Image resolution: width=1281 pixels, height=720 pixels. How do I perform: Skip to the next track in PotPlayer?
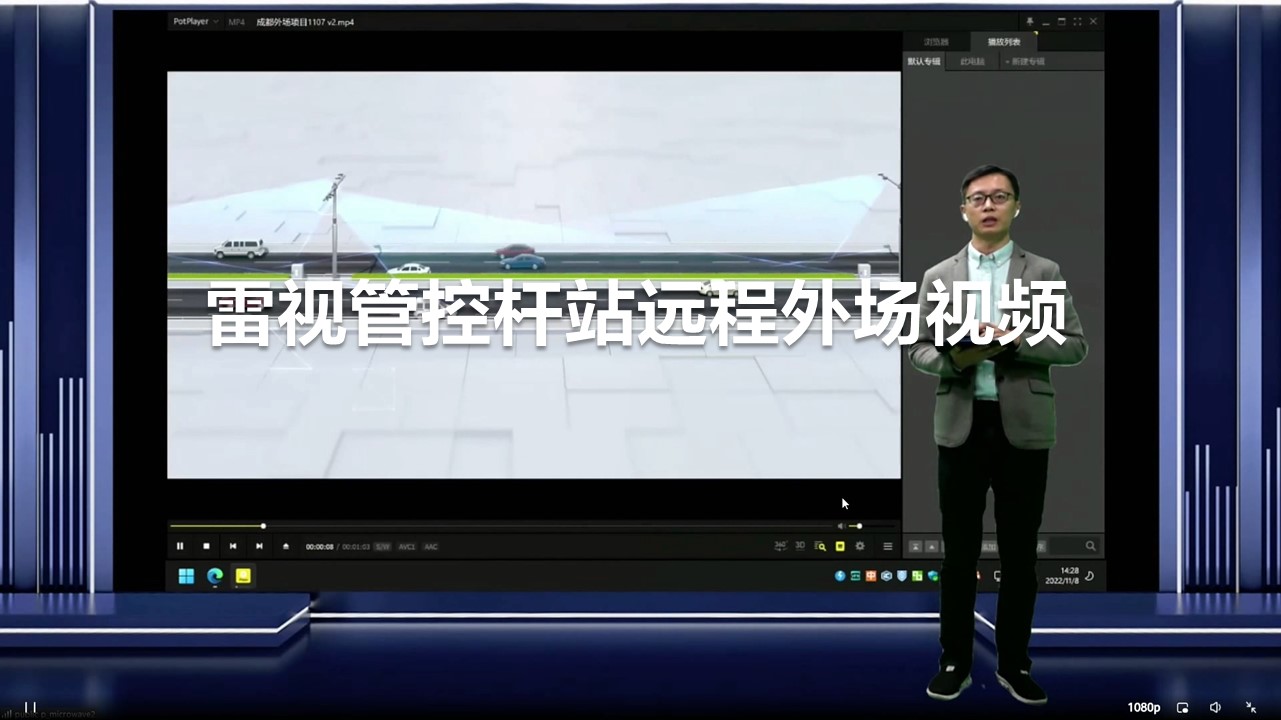(x=259, y=546)
